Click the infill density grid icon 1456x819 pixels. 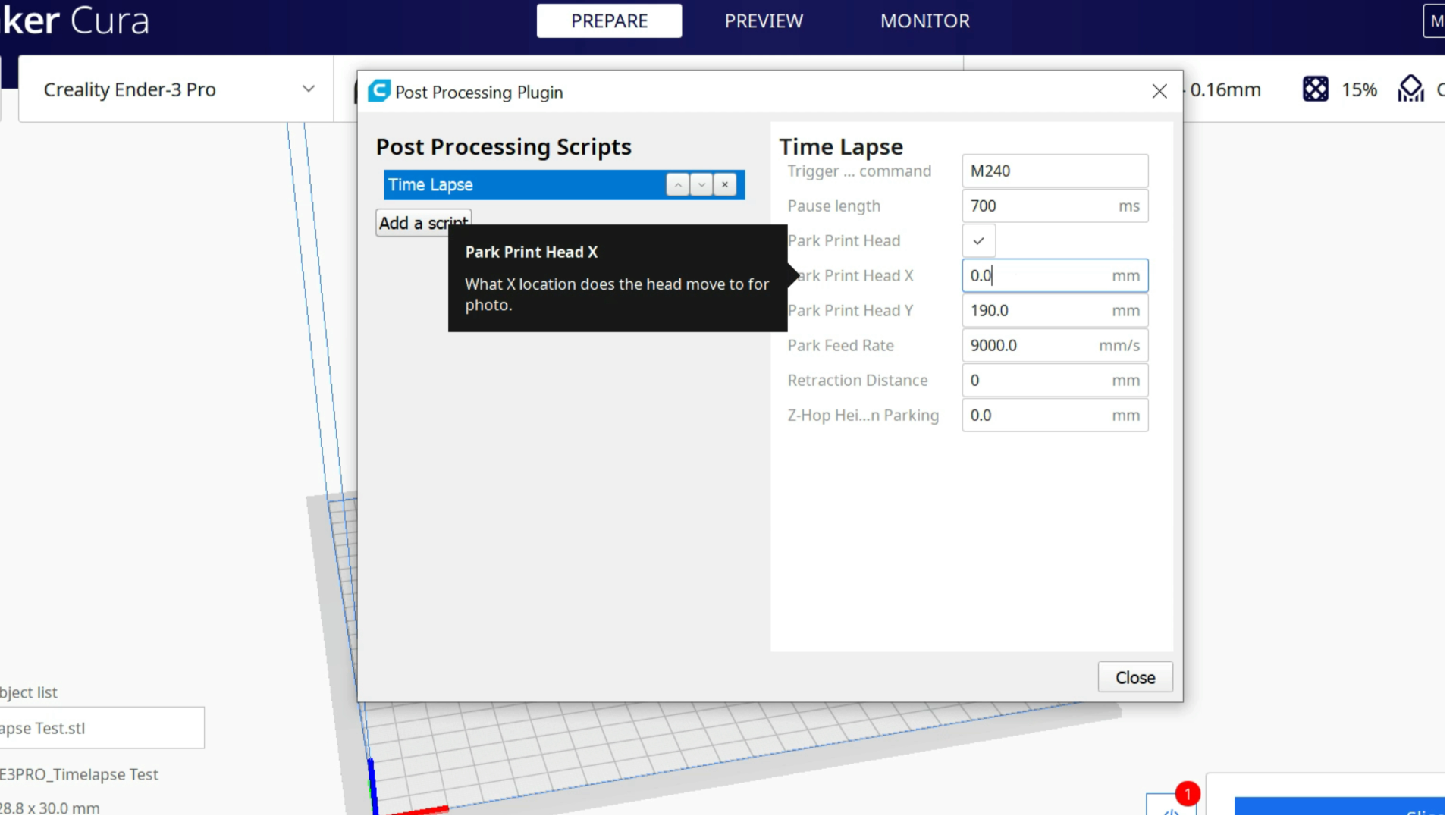point(1315,89)
